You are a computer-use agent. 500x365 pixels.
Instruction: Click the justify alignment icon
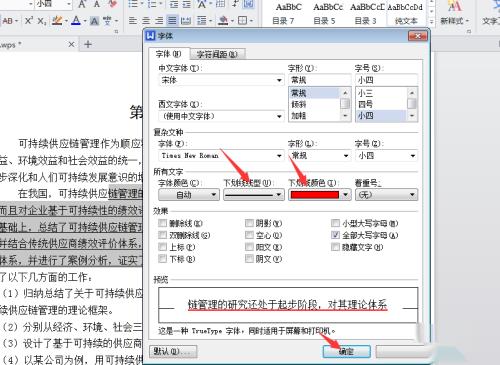(172, 21)
